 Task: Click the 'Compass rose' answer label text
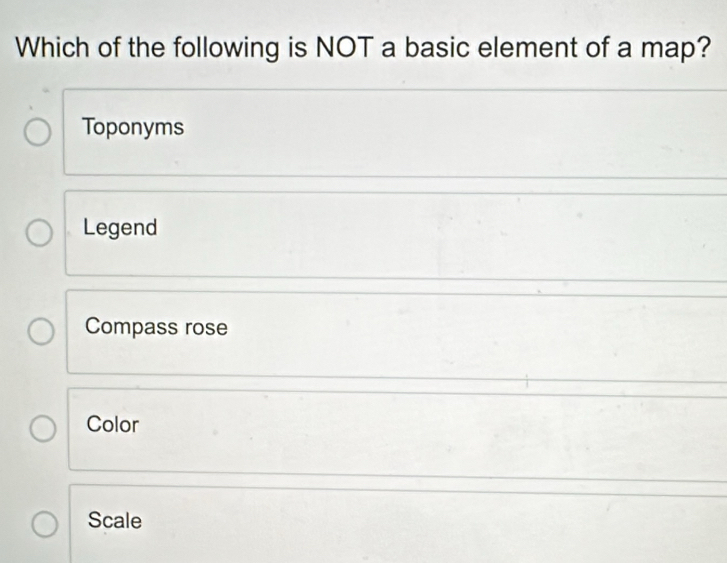157,327
